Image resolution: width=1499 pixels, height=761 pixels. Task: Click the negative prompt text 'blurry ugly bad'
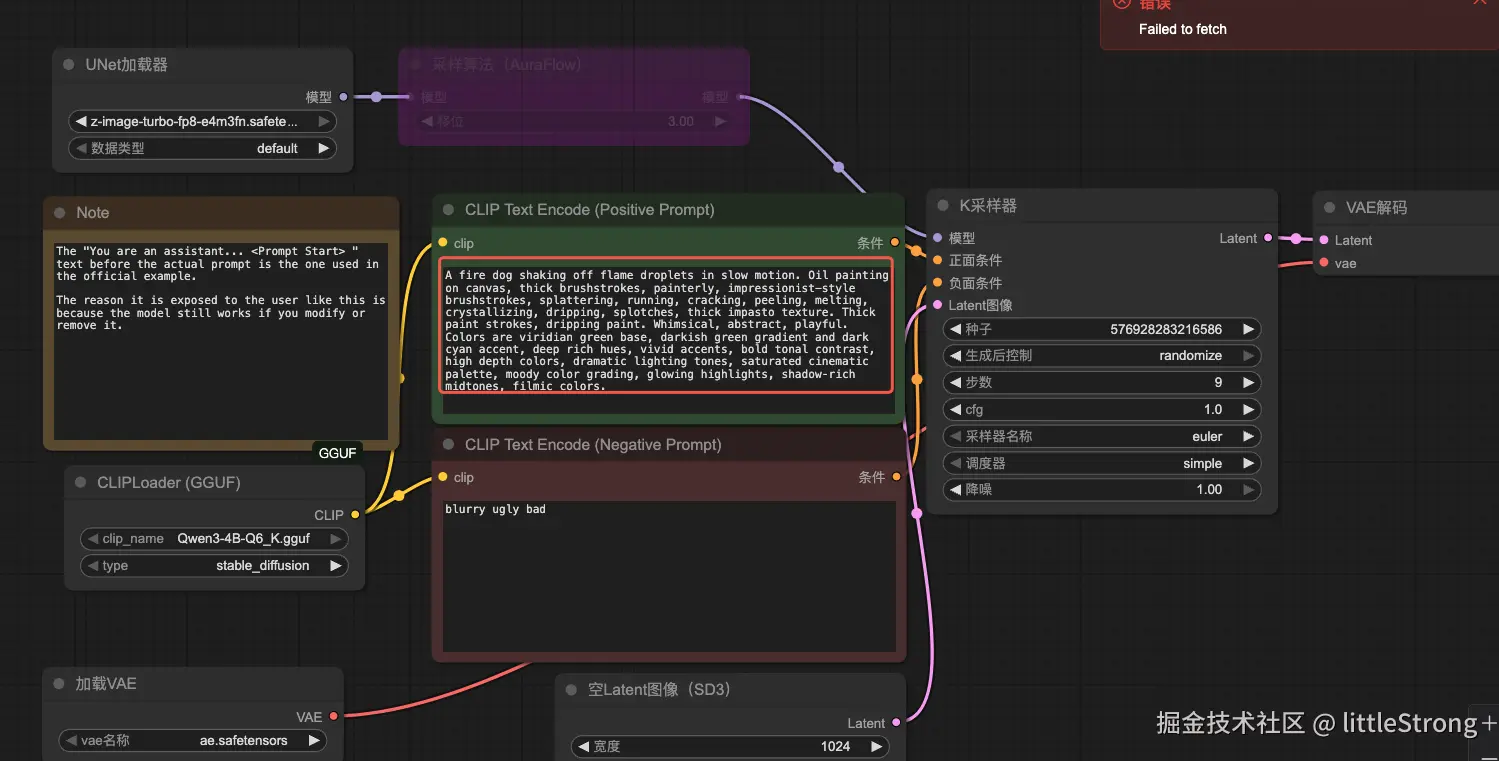[x=495, y=509]
